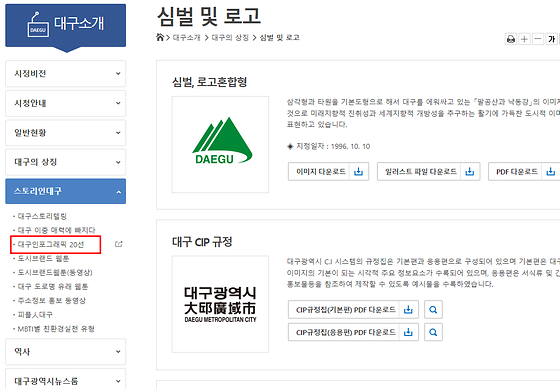Expand the 시정안내 menu
The image size is (560, 389).
coord(65,103)
